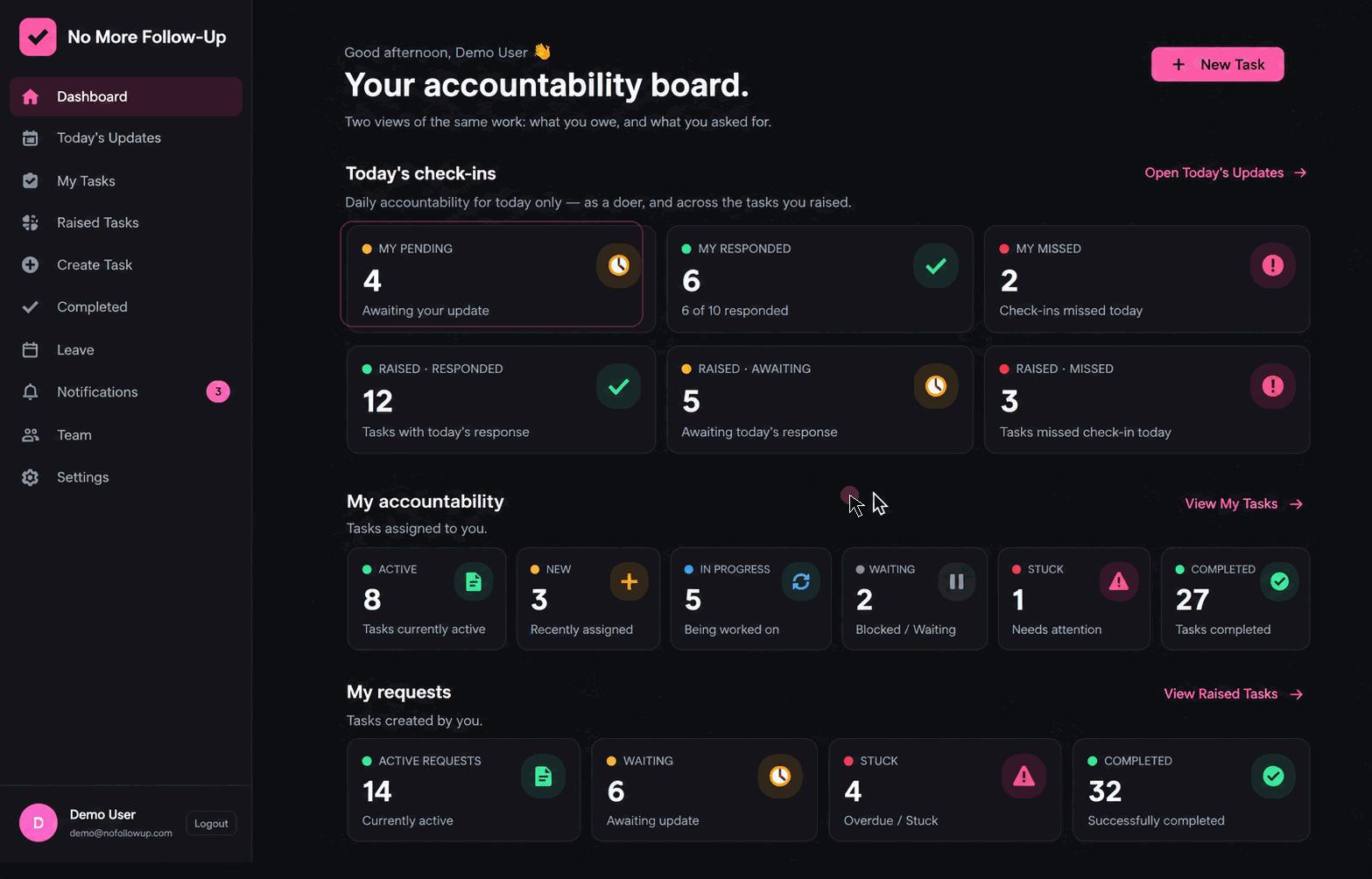1372x879 pixels.
Task: Click 'Awaiting today's response' text
Action: (x=759, y=432)
